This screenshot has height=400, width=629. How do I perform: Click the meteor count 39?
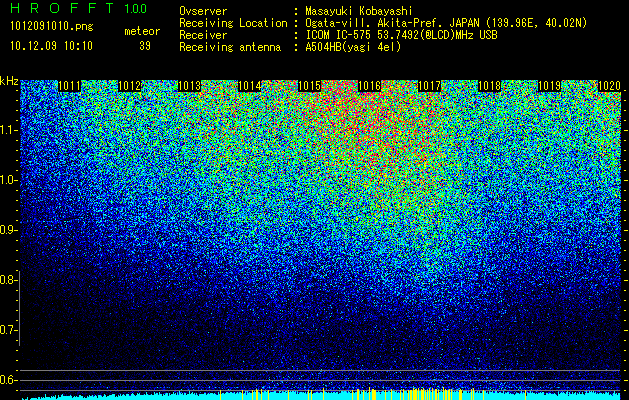145,46
